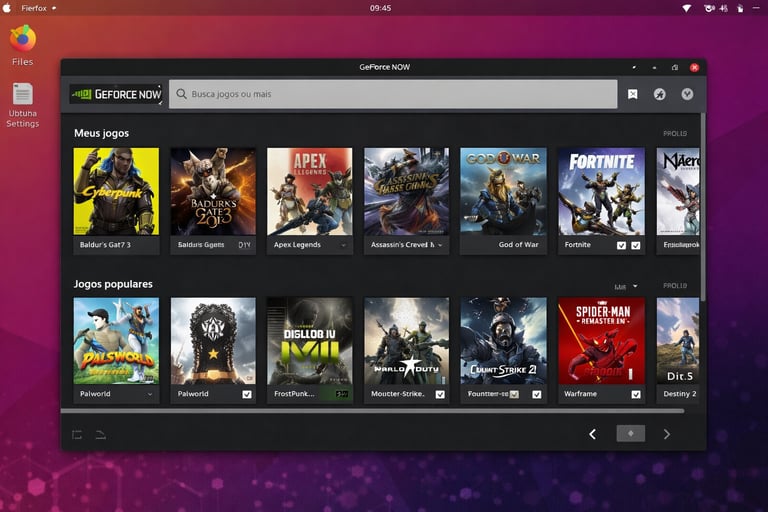Click the return-arrow icon in the bottom bar
The width and height of the screenshot is (768, 512).
pos(100,435)
